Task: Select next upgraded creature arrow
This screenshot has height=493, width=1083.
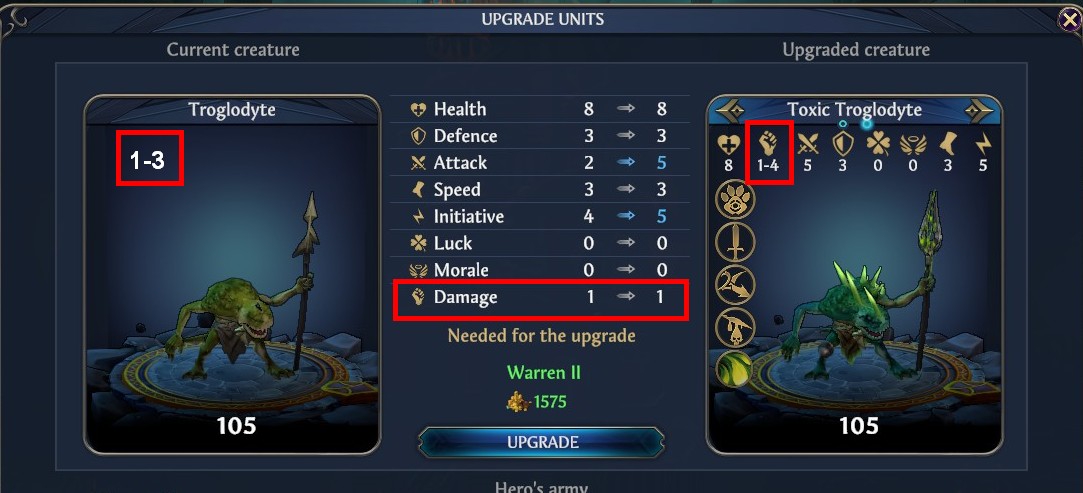Action: click(978, 110)
